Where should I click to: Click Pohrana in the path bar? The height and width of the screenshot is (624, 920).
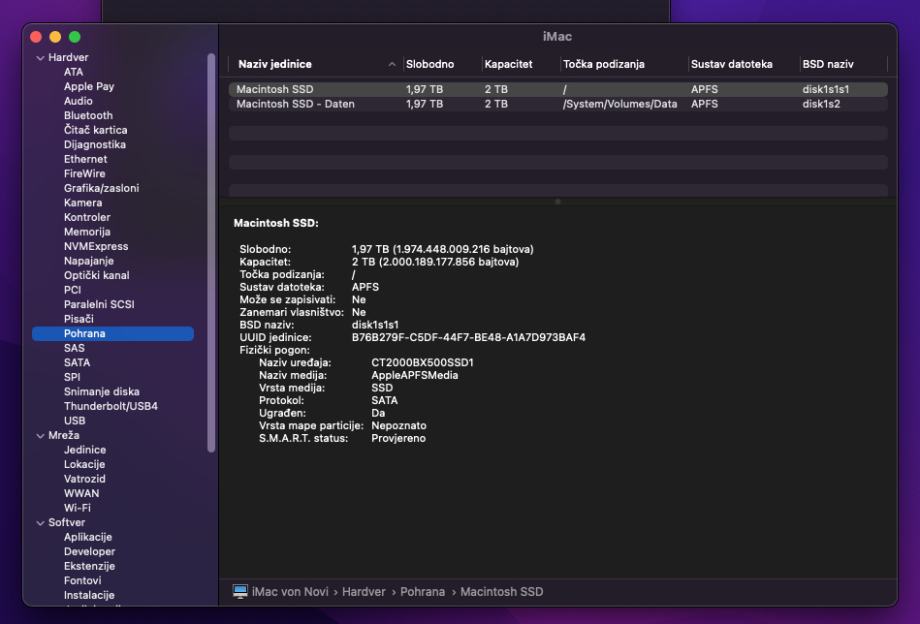(422, 592)
